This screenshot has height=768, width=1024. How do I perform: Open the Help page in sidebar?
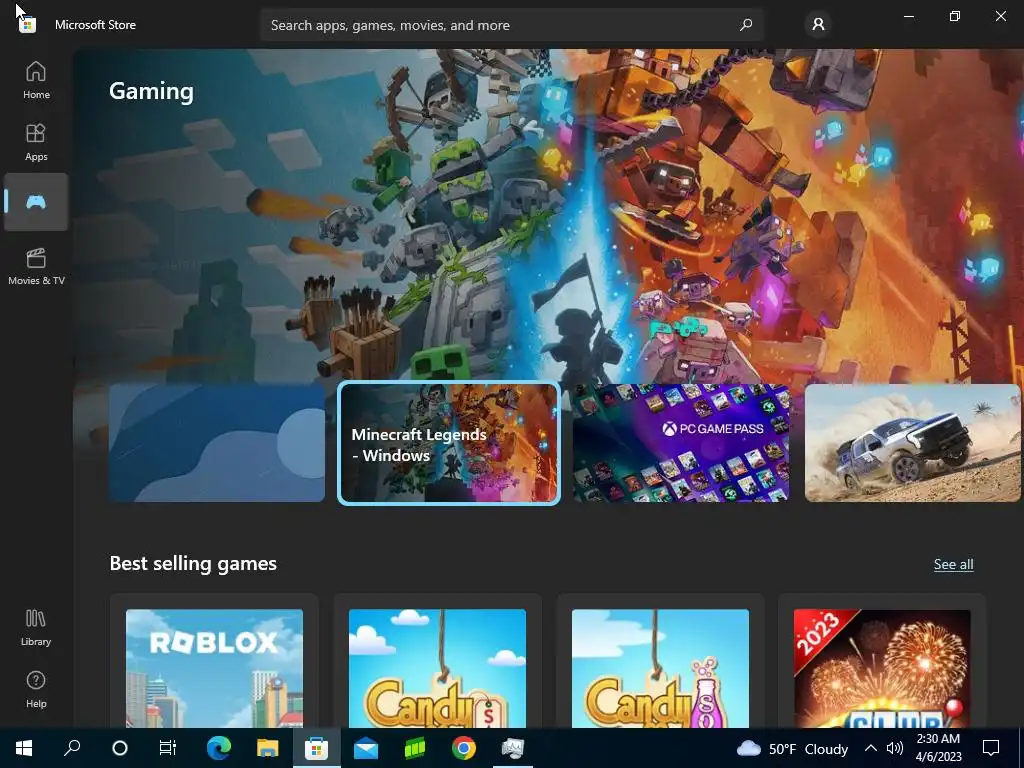click(x=36, y=690)
